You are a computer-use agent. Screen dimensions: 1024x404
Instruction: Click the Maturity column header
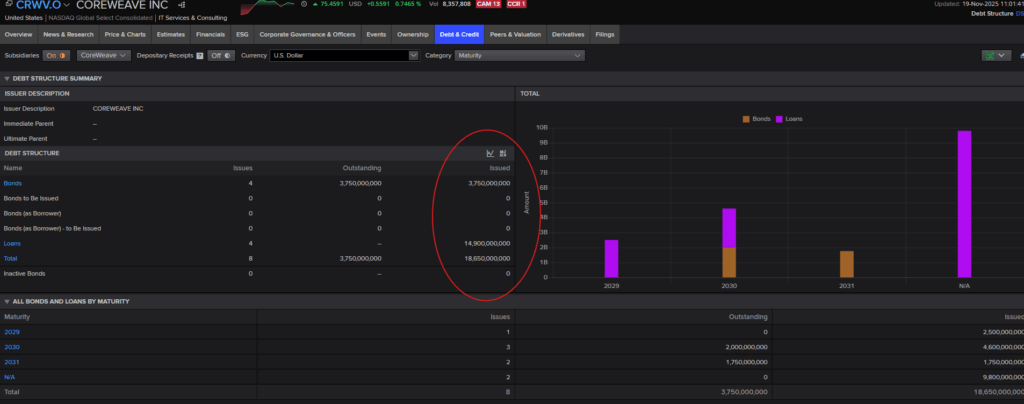[17, 317]
